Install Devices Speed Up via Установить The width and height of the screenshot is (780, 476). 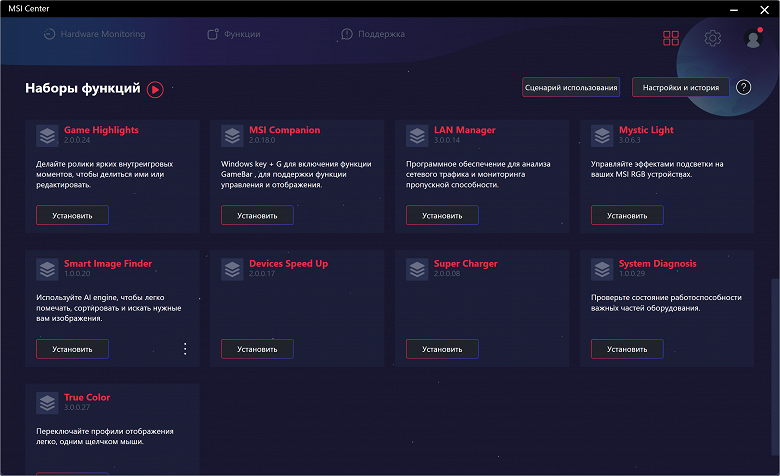tap(257, 349)
